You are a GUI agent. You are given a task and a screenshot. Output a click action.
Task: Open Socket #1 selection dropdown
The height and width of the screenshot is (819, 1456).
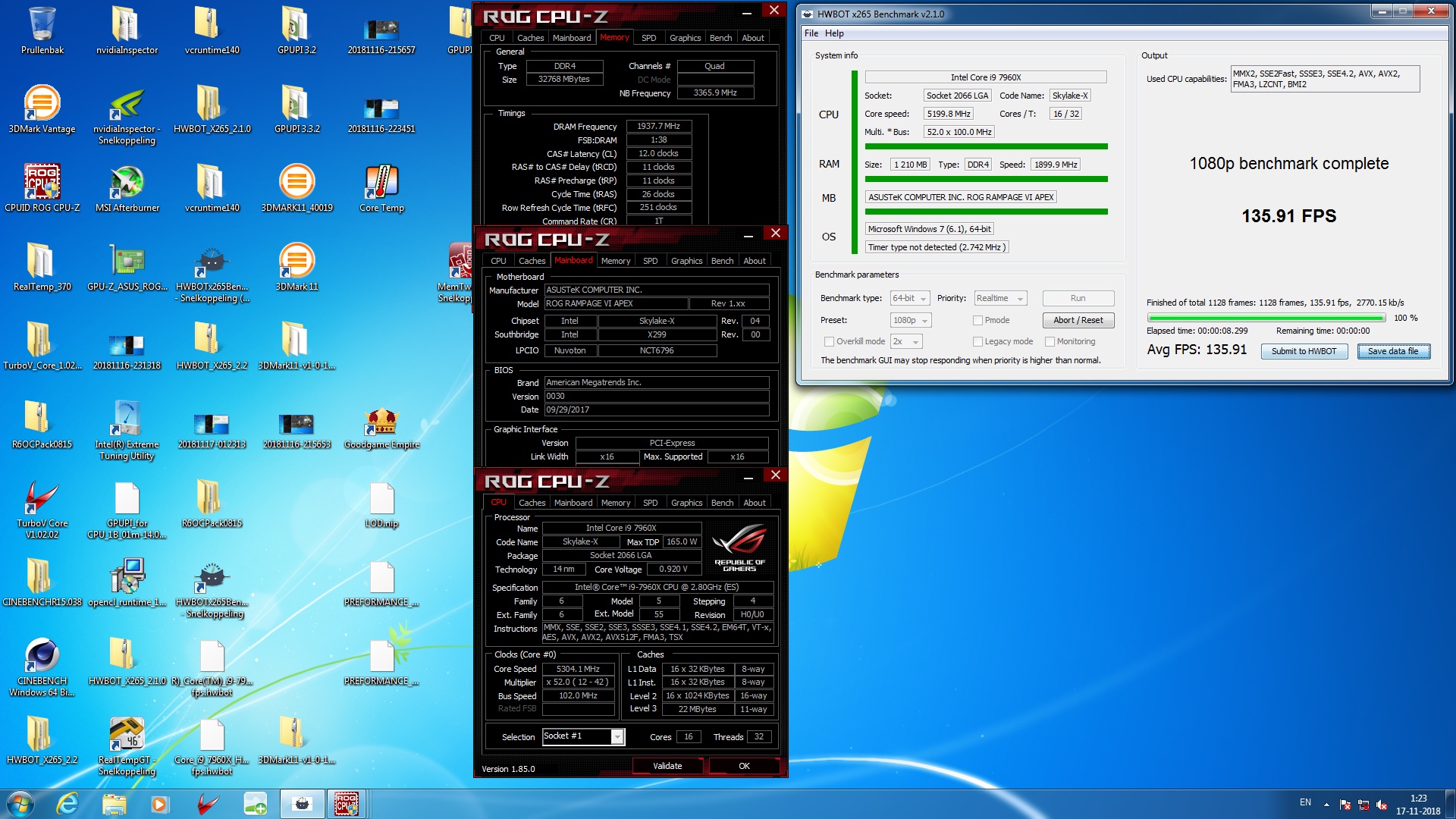[x=583, y=736]
